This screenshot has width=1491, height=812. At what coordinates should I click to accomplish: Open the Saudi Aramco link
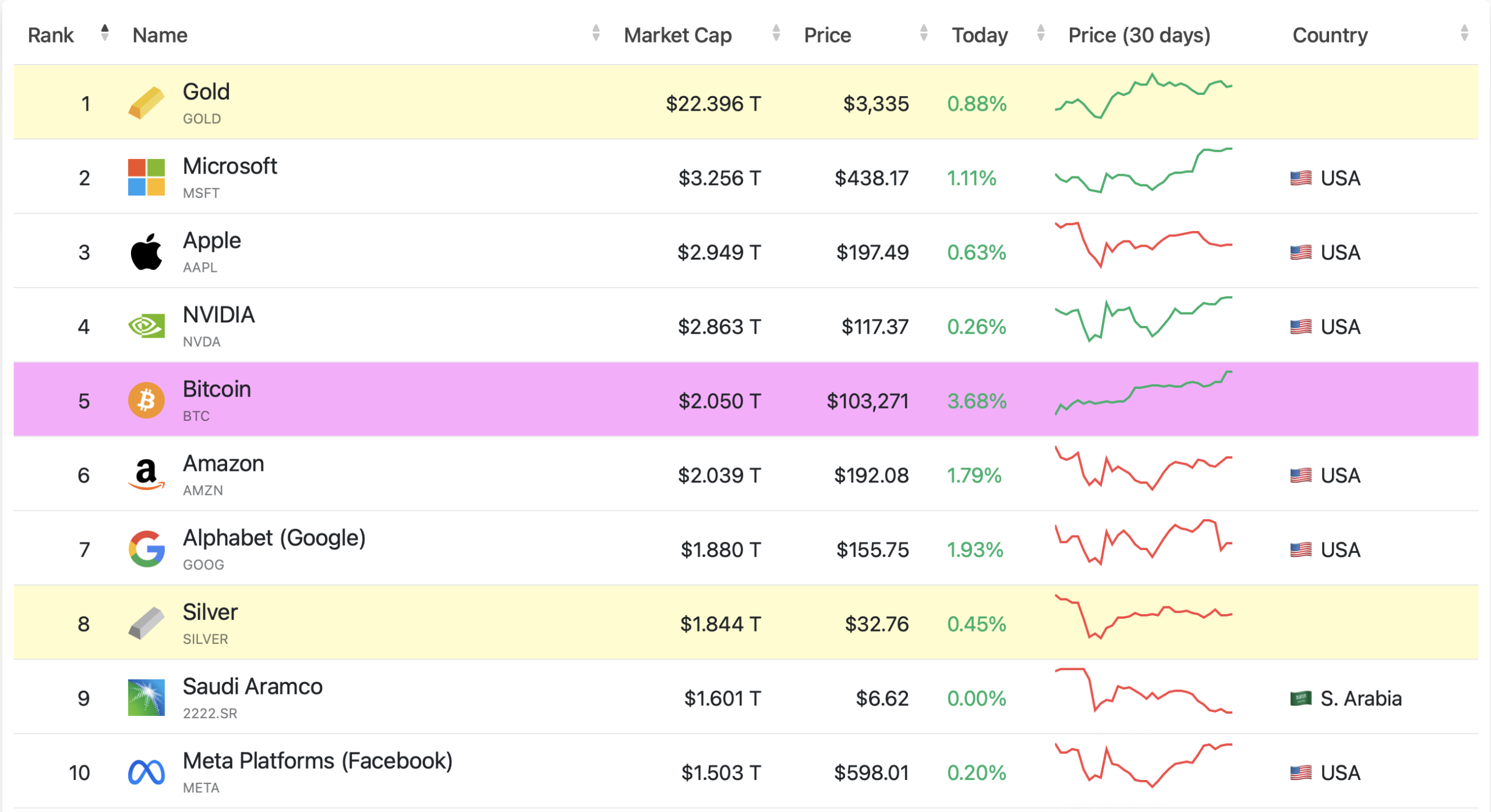253,686
